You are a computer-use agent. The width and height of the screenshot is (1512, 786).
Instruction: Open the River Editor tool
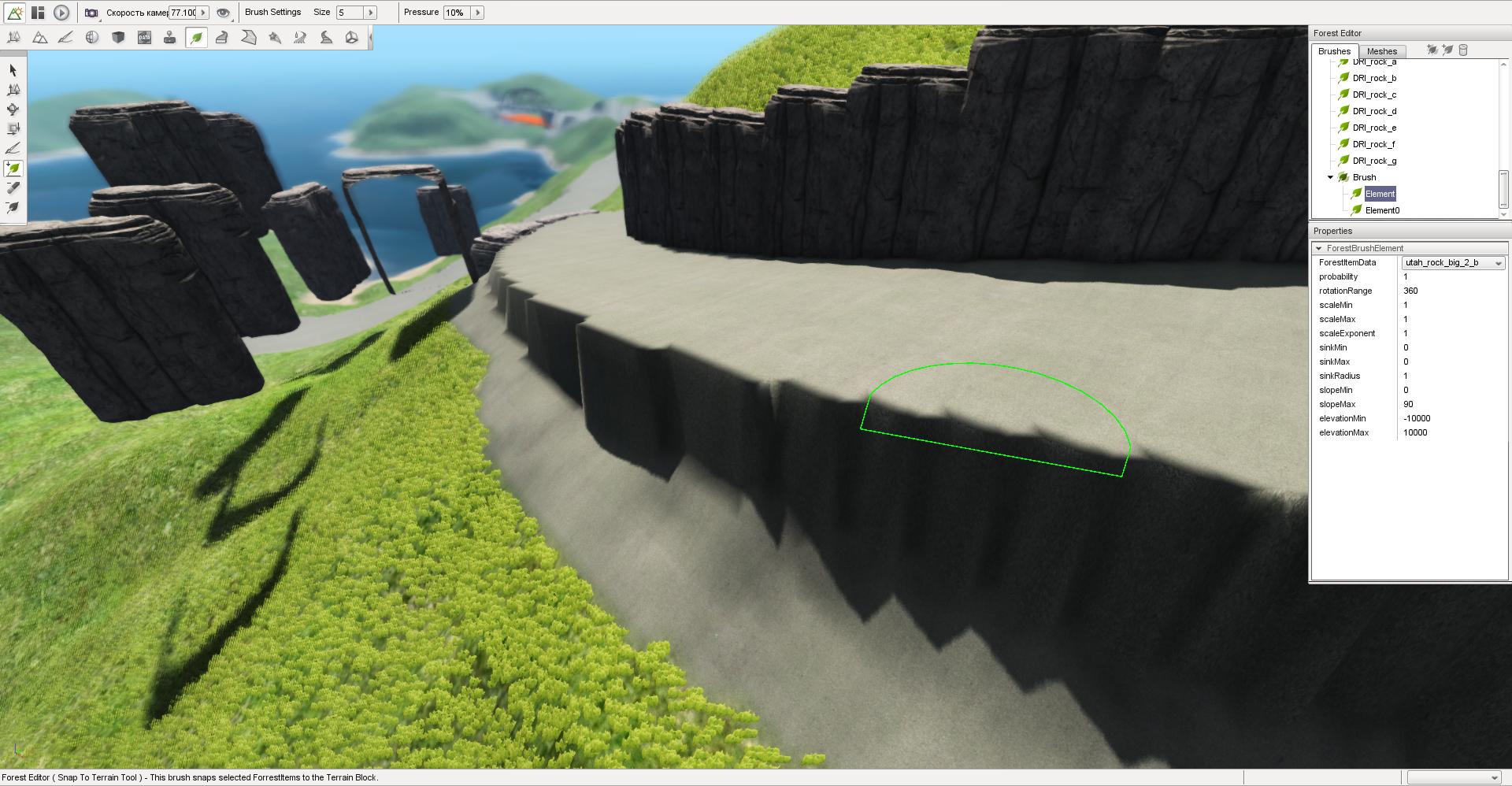[x=300, y=37]
